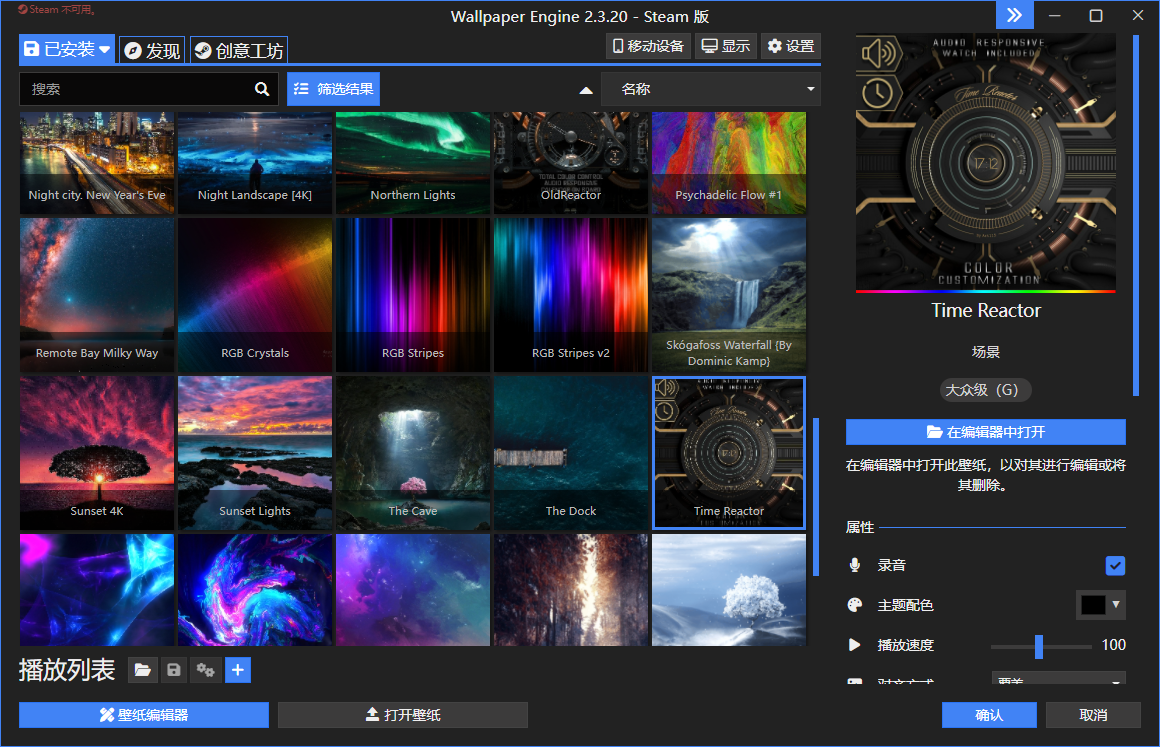Add new playlist with plus icon
Image resolution: width=1160 pixels, height=747 pixels.
click(237, 670)
